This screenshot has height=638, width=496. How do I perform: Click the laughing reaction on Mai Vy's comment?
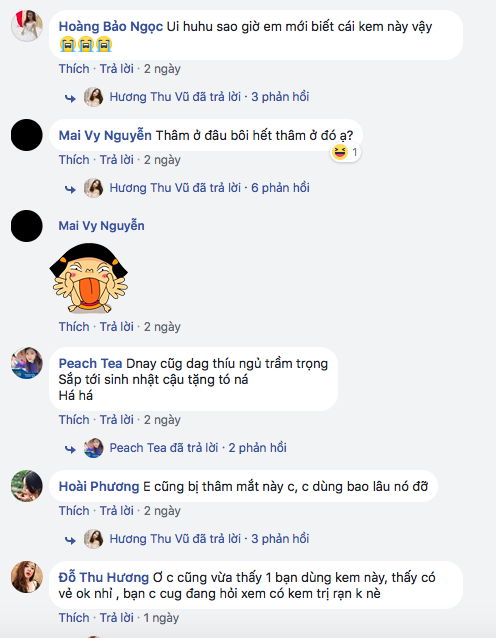(x=345, y=152)
